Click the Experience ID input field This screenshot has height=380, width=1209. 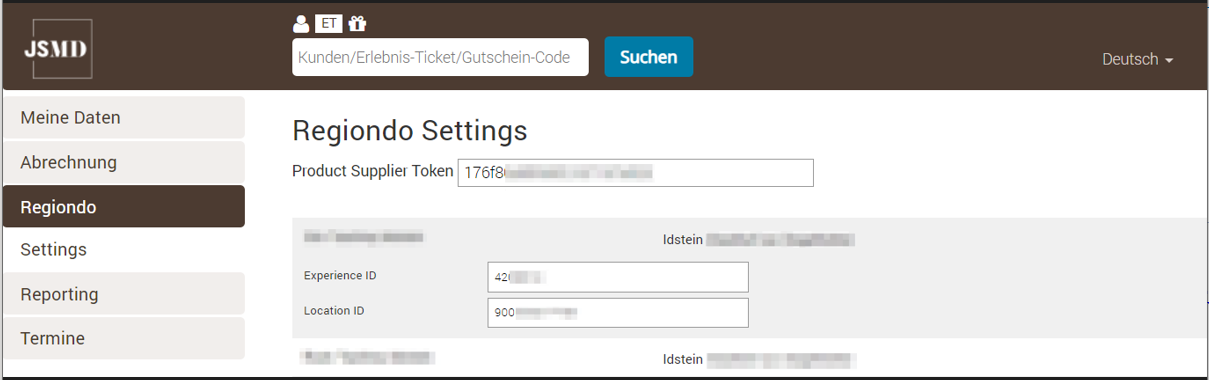click(618, 277)
